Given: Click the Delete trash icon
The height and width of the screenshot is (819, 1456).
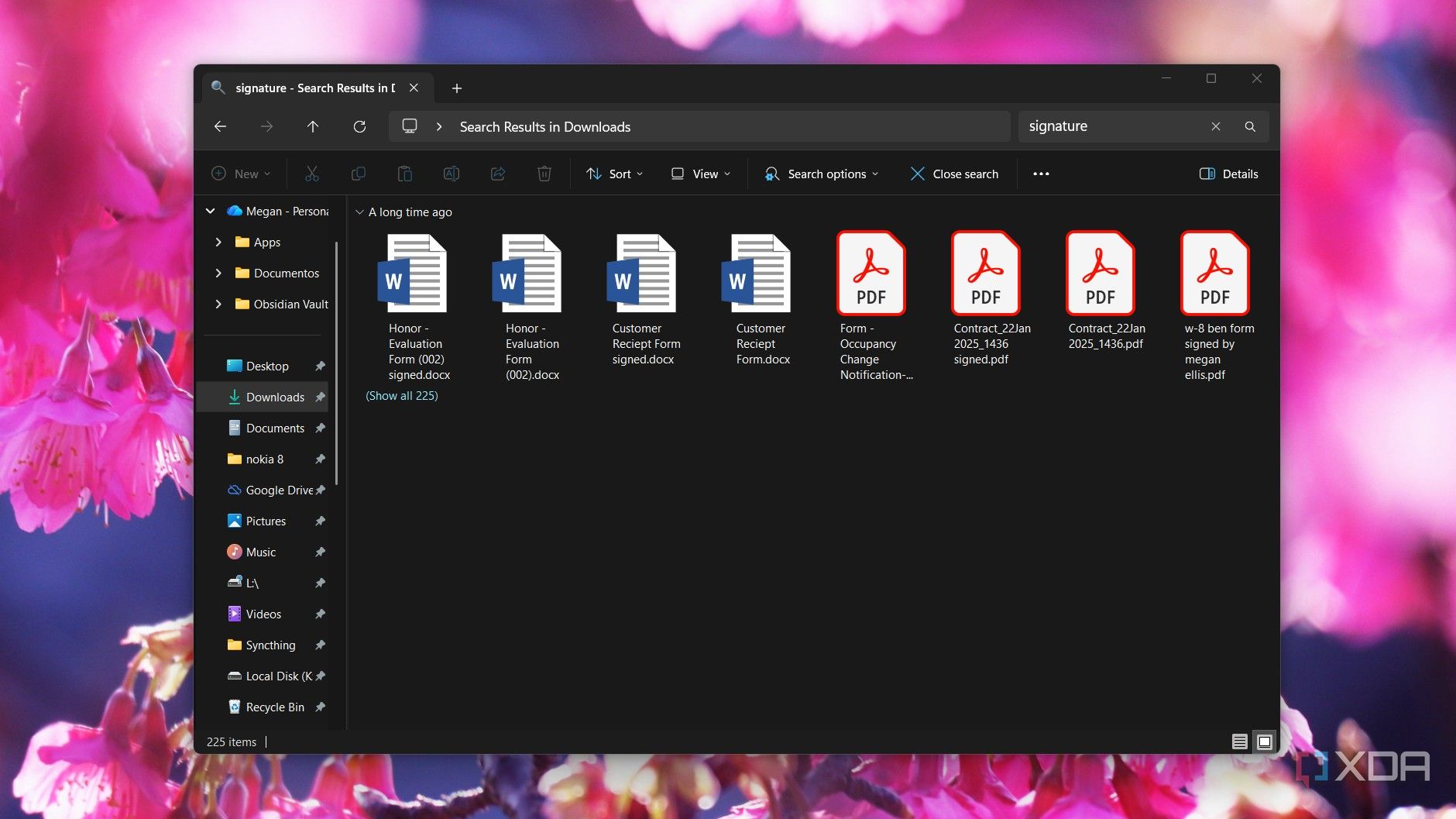Looking at the screenshot, I should pyautogui.click(x=544, y=174).
